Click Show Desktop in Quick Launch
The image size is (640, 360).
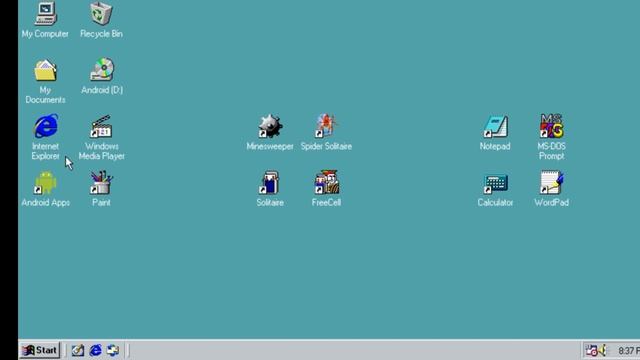click(x=78, y=350)
